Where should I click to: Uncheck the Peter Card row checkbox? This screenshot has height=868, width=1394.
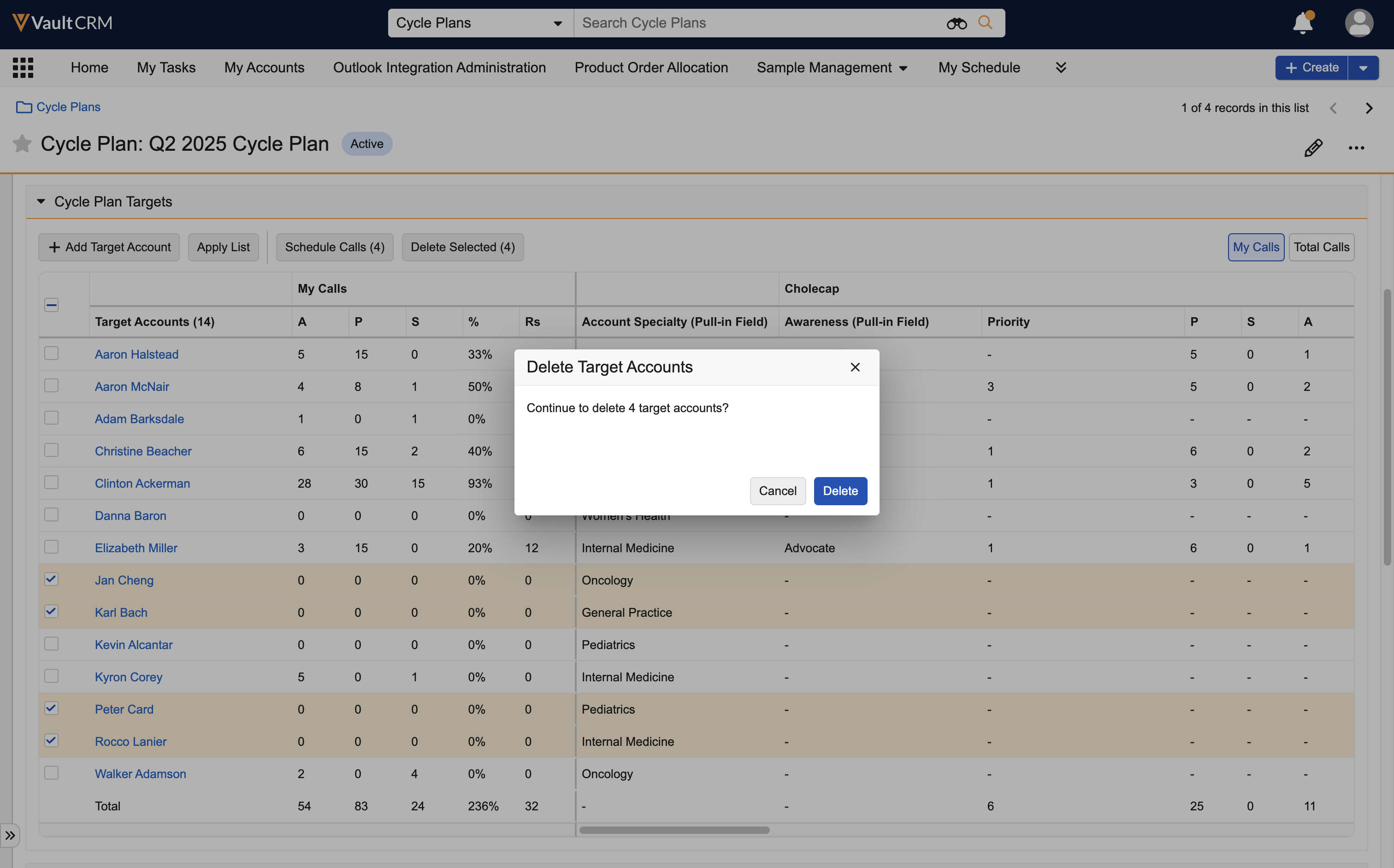[52, 709]
